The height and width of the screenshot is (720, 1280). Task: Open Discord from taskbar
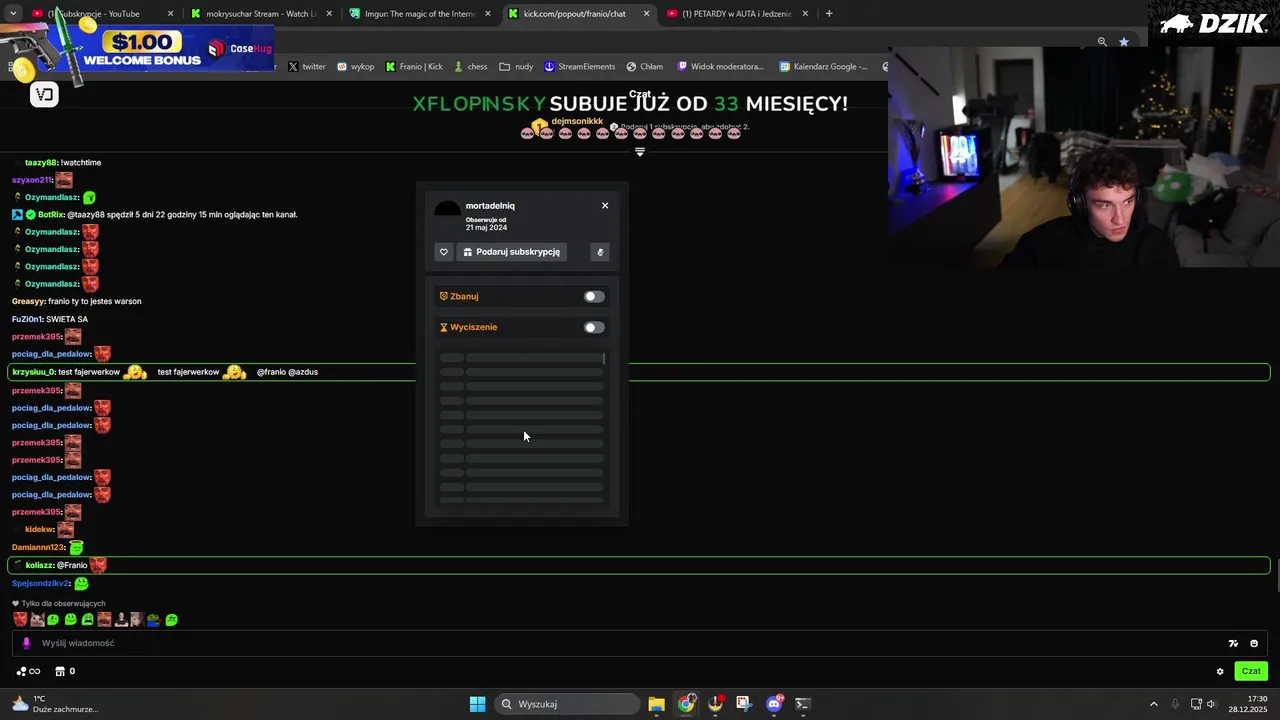773,704
